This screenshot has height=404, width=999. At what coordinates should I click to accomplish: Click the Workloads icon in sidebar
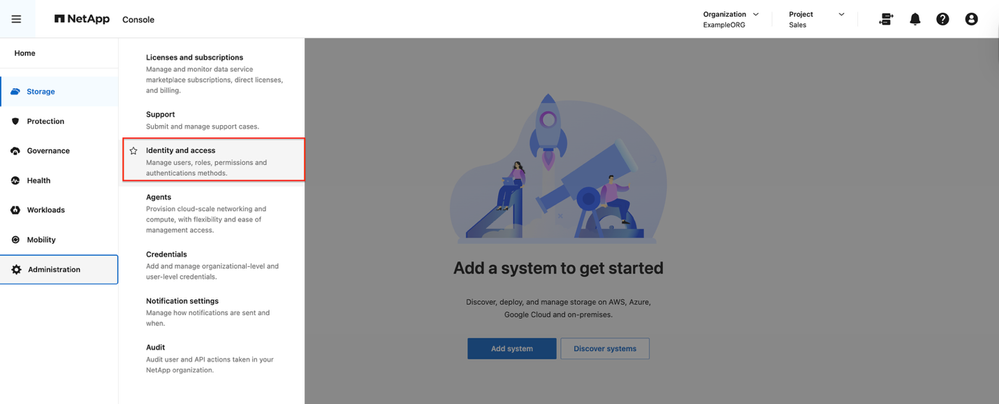tap(16, 210)
